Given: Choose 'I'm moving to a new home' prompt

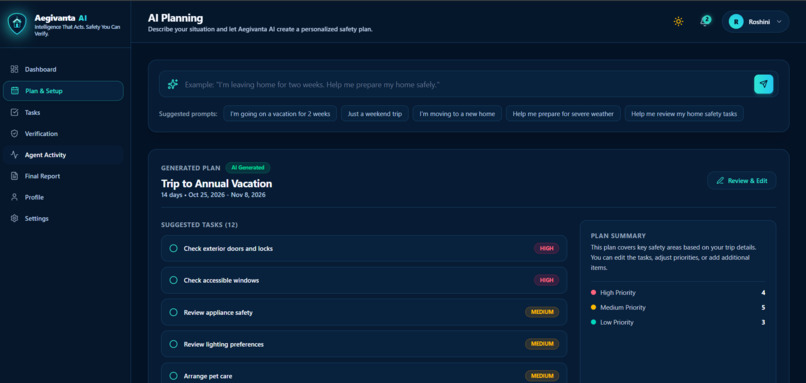Looking at the screenshot, I should tap(457, 114).
